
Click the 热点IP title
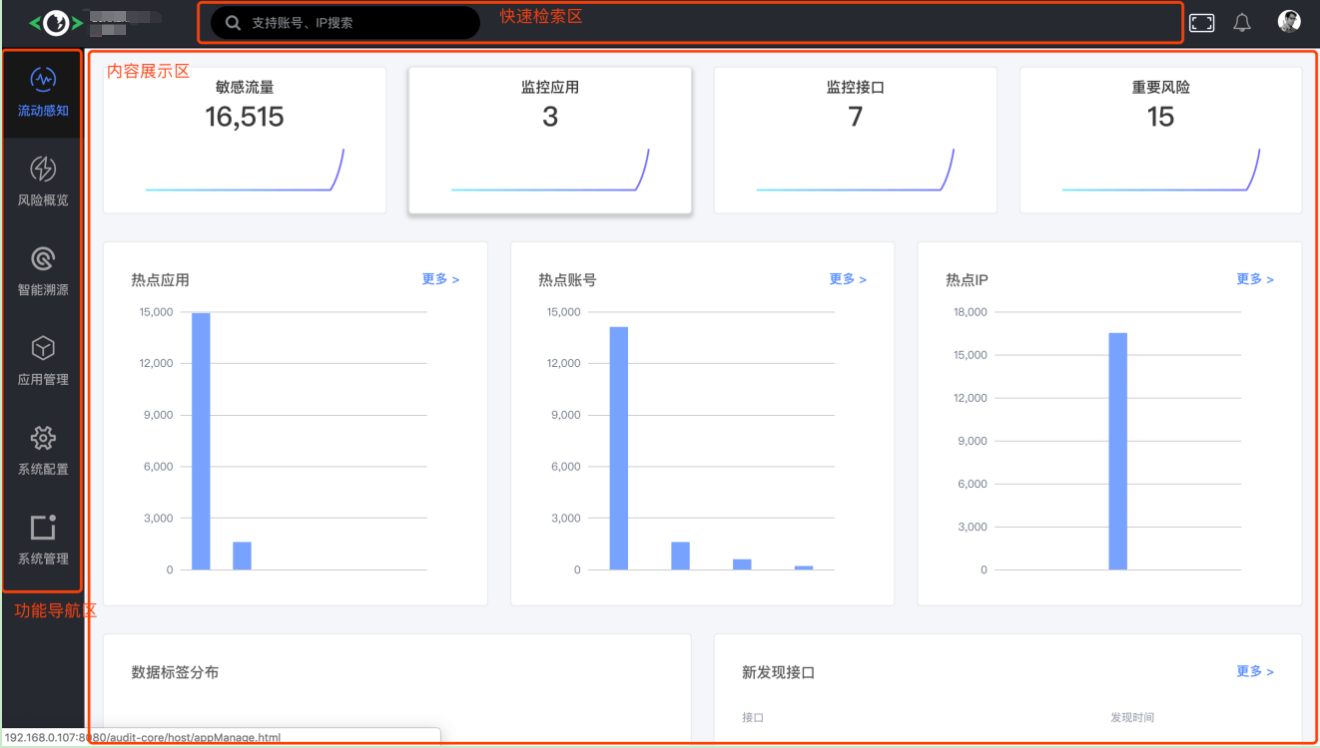[x=967, y=280]
